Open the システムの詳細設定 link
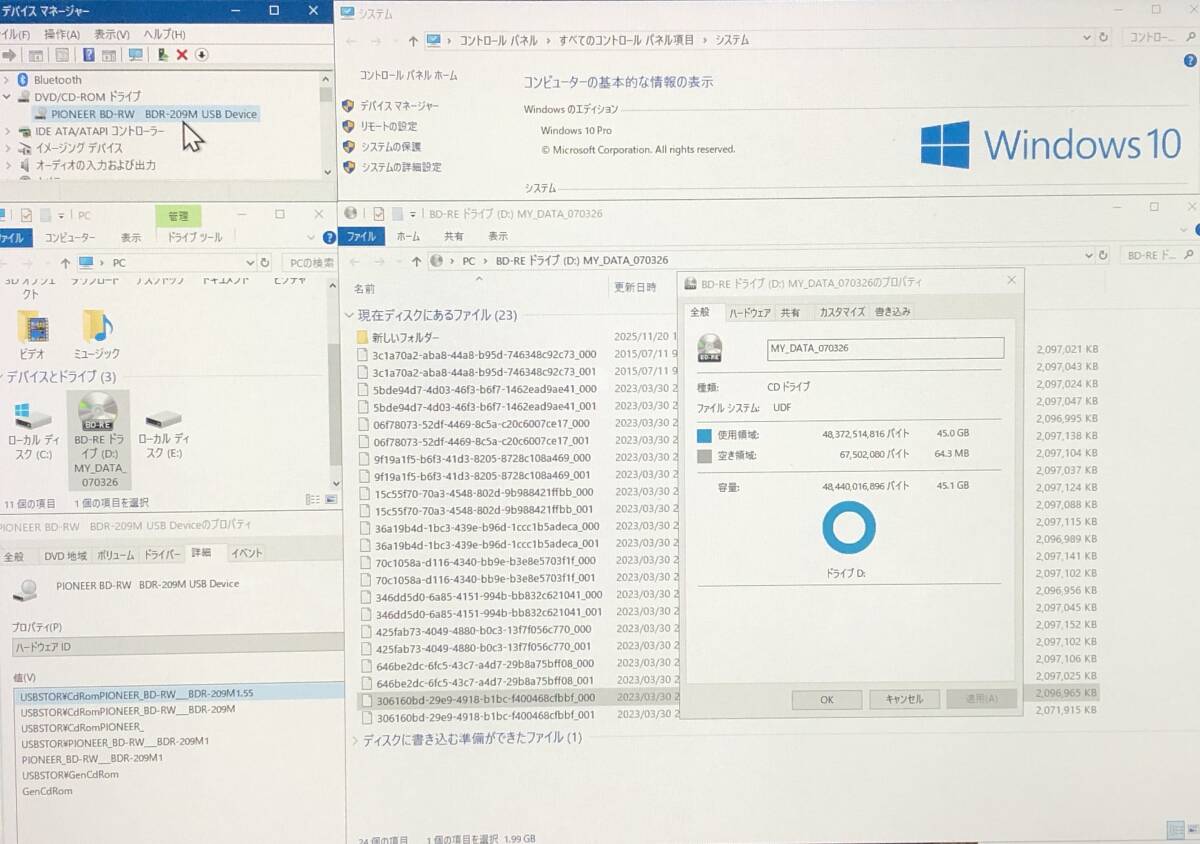This screenshot has width=1200, height=844. [x=401, y=168]
